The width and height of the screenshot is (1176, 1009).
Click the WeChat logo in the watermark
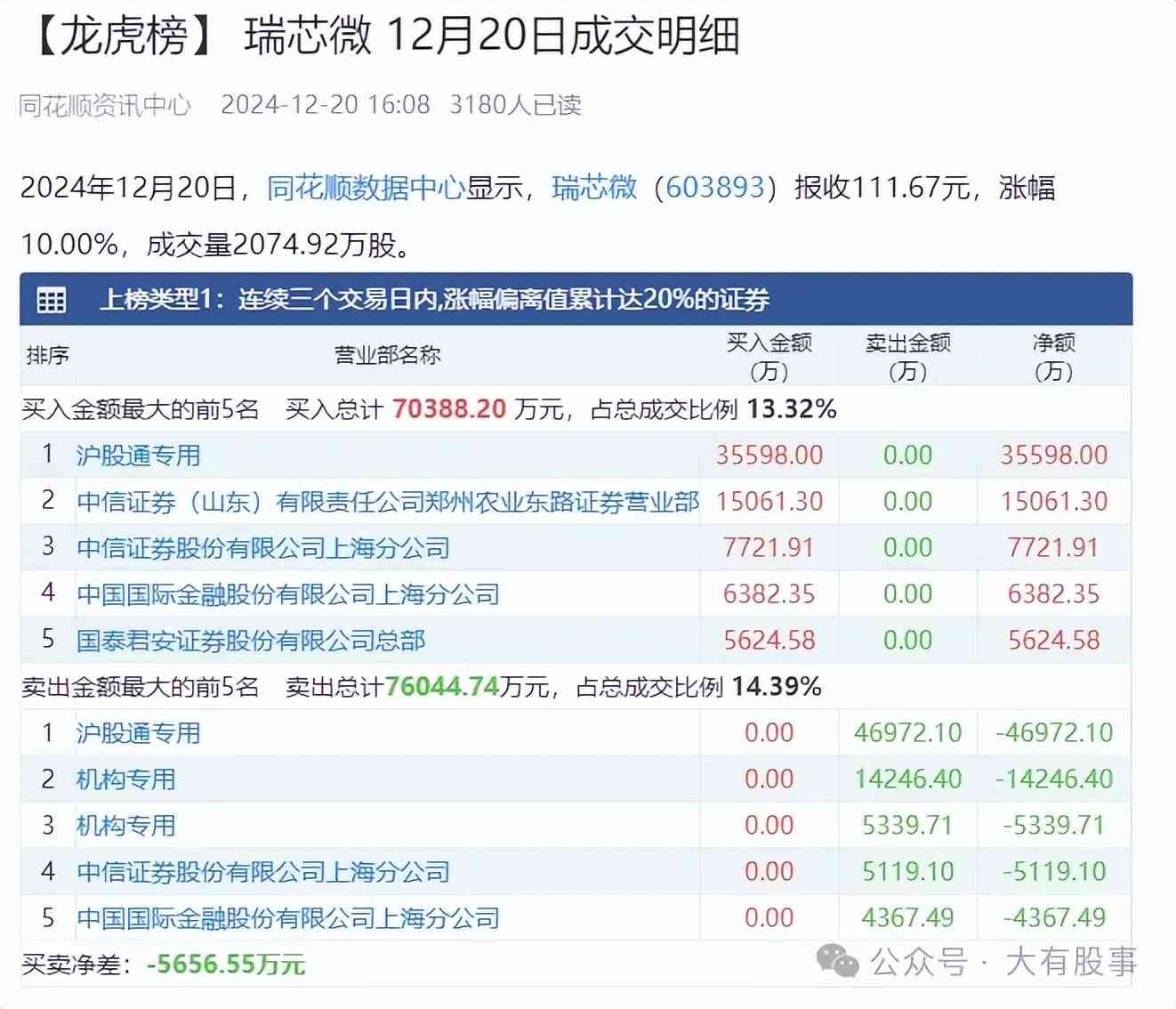838,962
